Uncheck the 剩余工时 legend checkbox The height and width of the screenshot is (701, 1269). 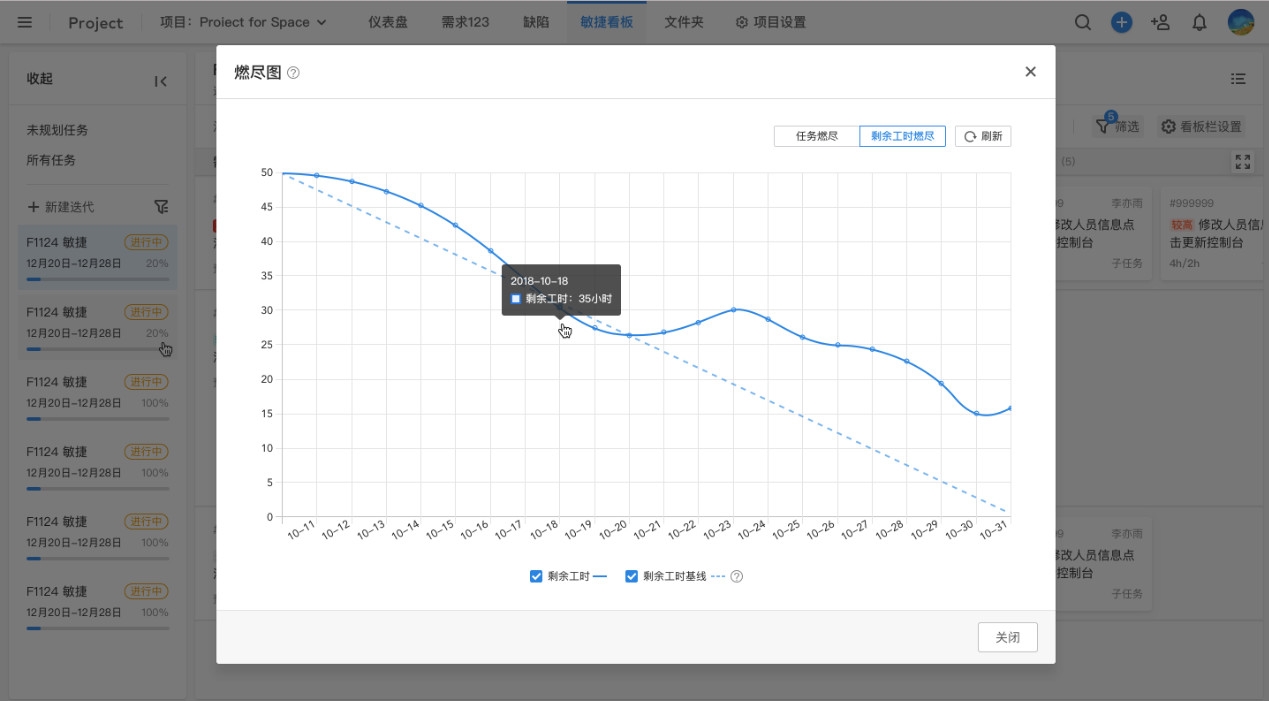coord(536,576)
